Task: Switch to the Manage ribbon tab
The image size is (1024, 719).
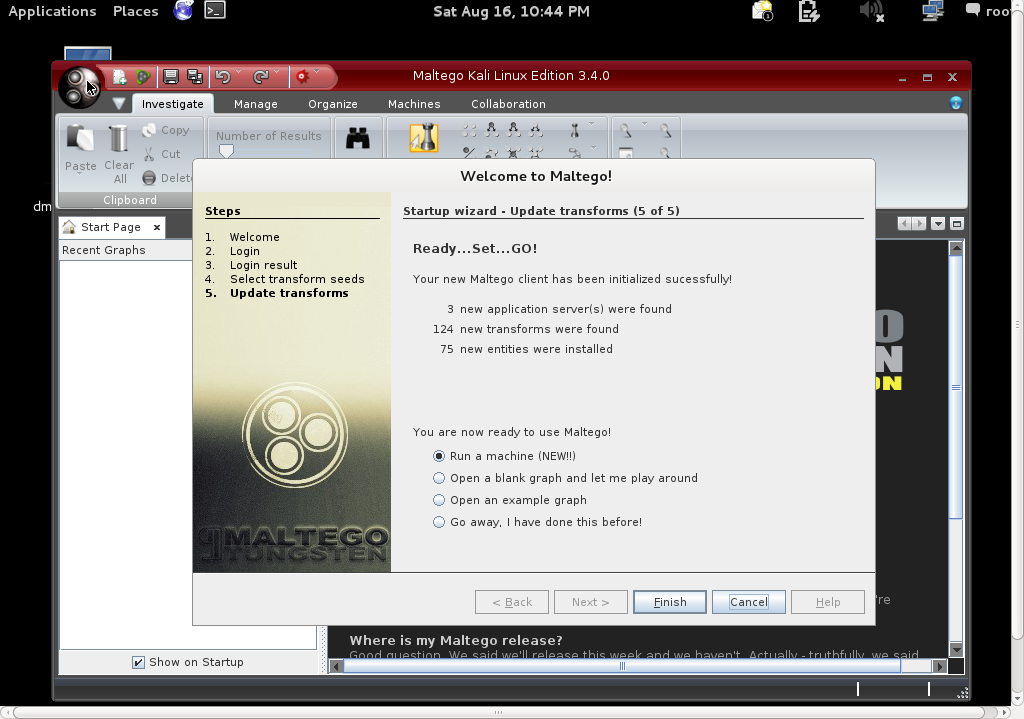Action: pos(255,104)
